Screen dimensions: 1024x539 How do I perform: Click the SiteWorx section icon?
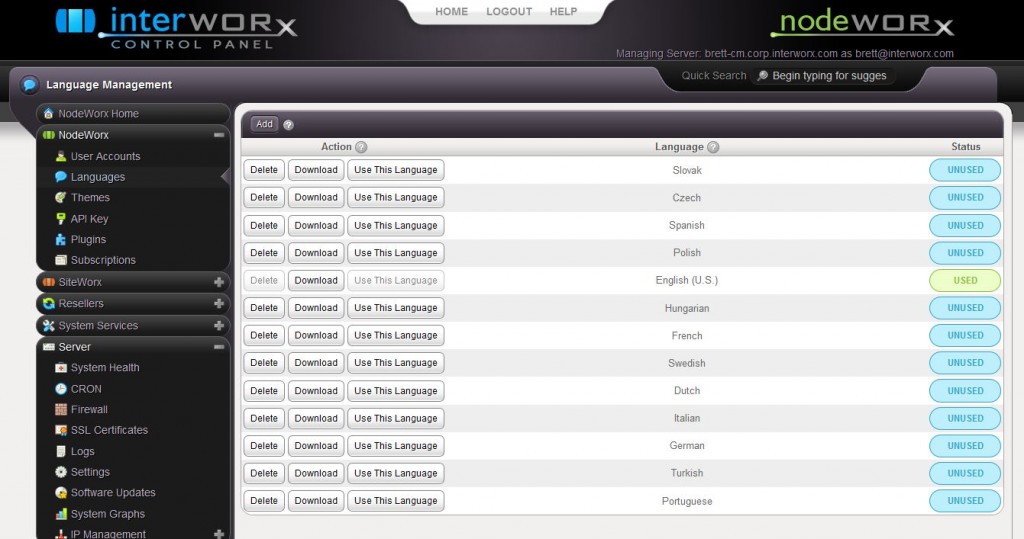48,282
